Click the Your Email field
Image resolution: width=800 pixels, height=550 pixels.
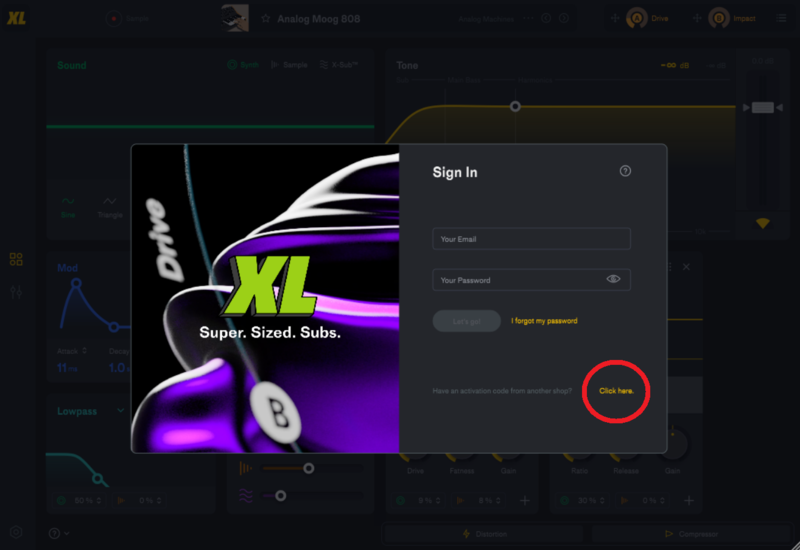coord(531,239)
